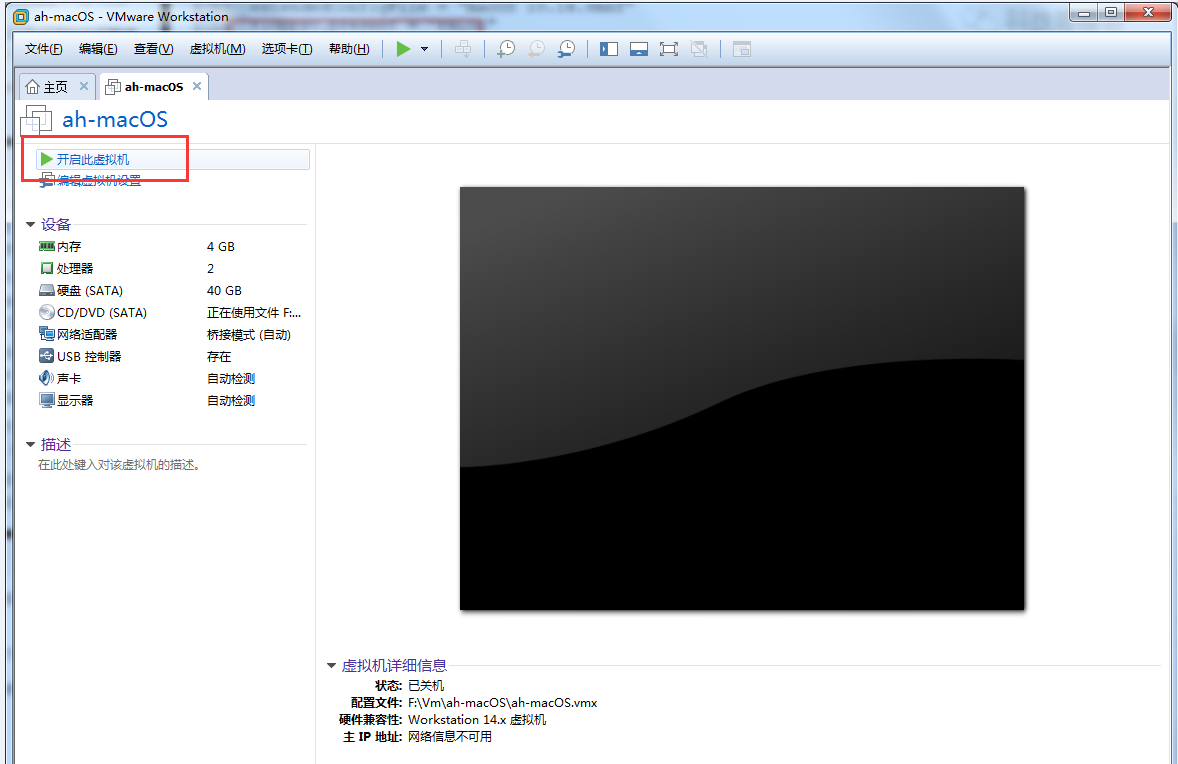The image size is (1178, 764).
Task: Toggle the thumbnail bar icon
Action: (x=639, y=49)
